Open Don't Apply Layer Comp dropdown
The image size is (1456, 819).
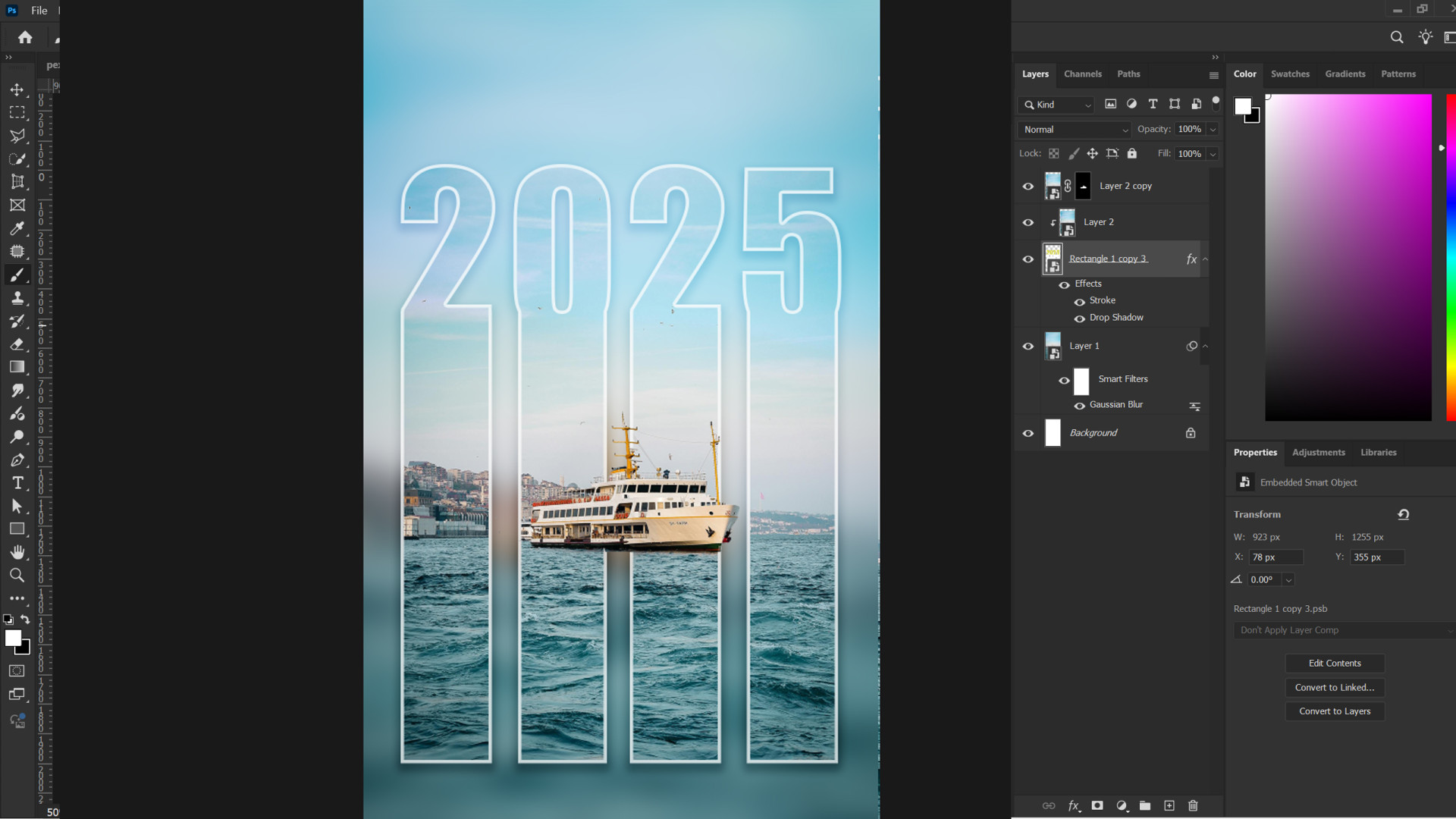coord(1342,630)
